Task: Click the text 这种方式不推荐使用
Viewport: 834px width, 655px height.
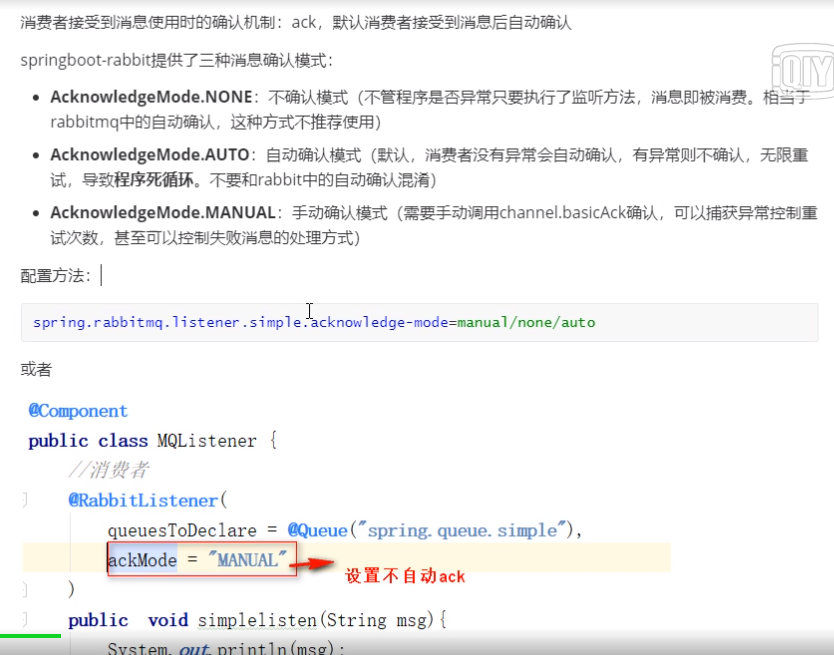Action: click(x=302, y=123)
